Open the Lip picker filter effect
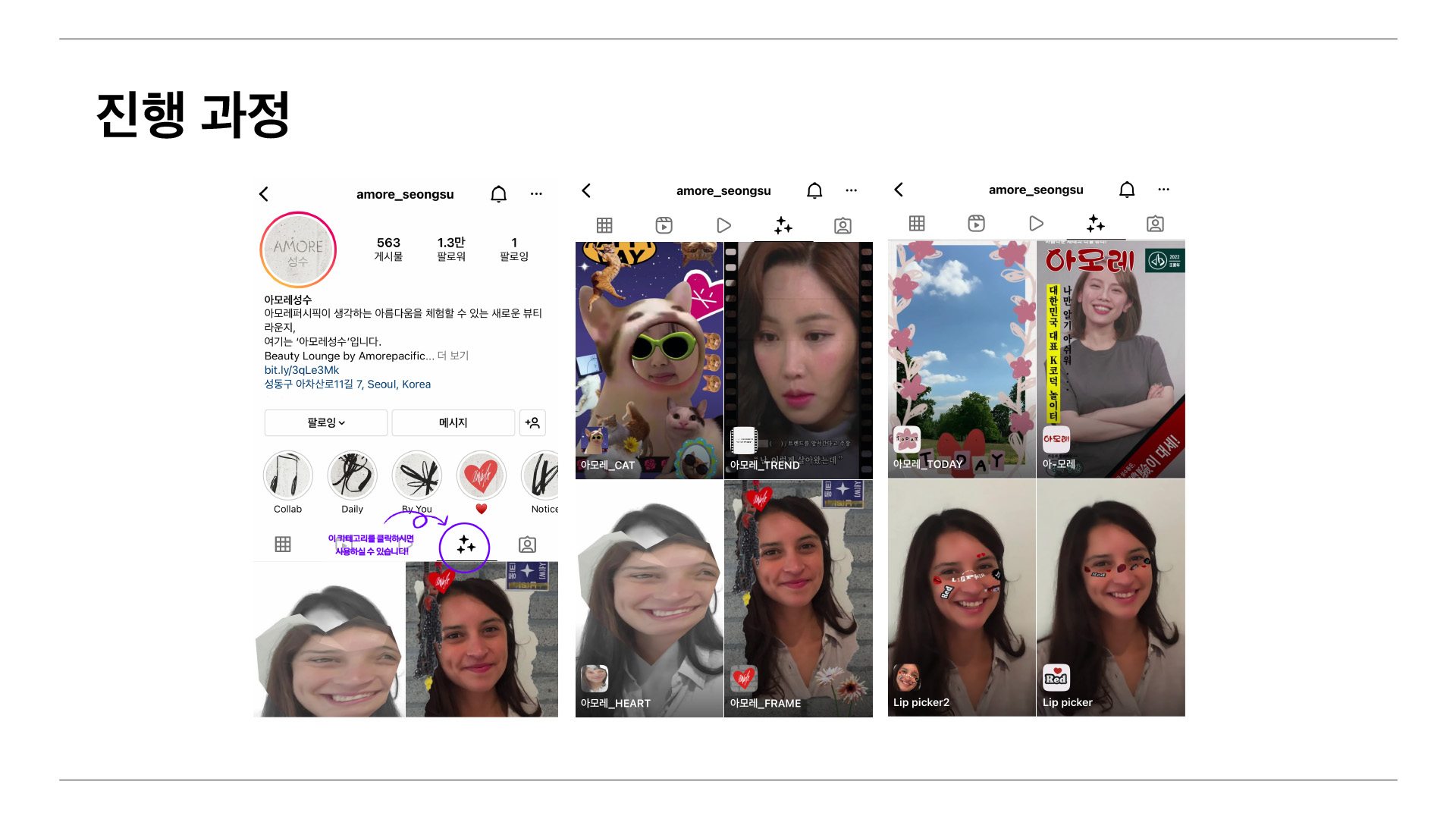This screenshot has height=819, width=1456. 1111,598
